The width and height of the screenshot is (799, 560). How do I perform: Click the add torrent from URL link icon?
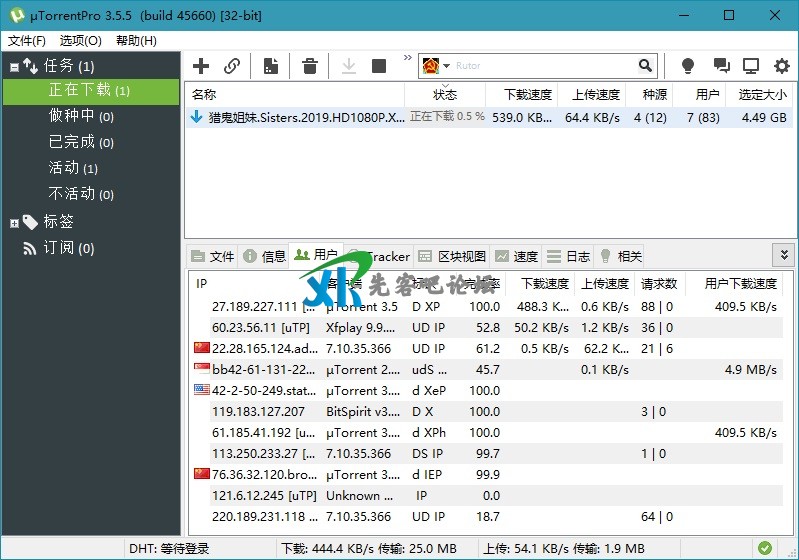[232, 66]
